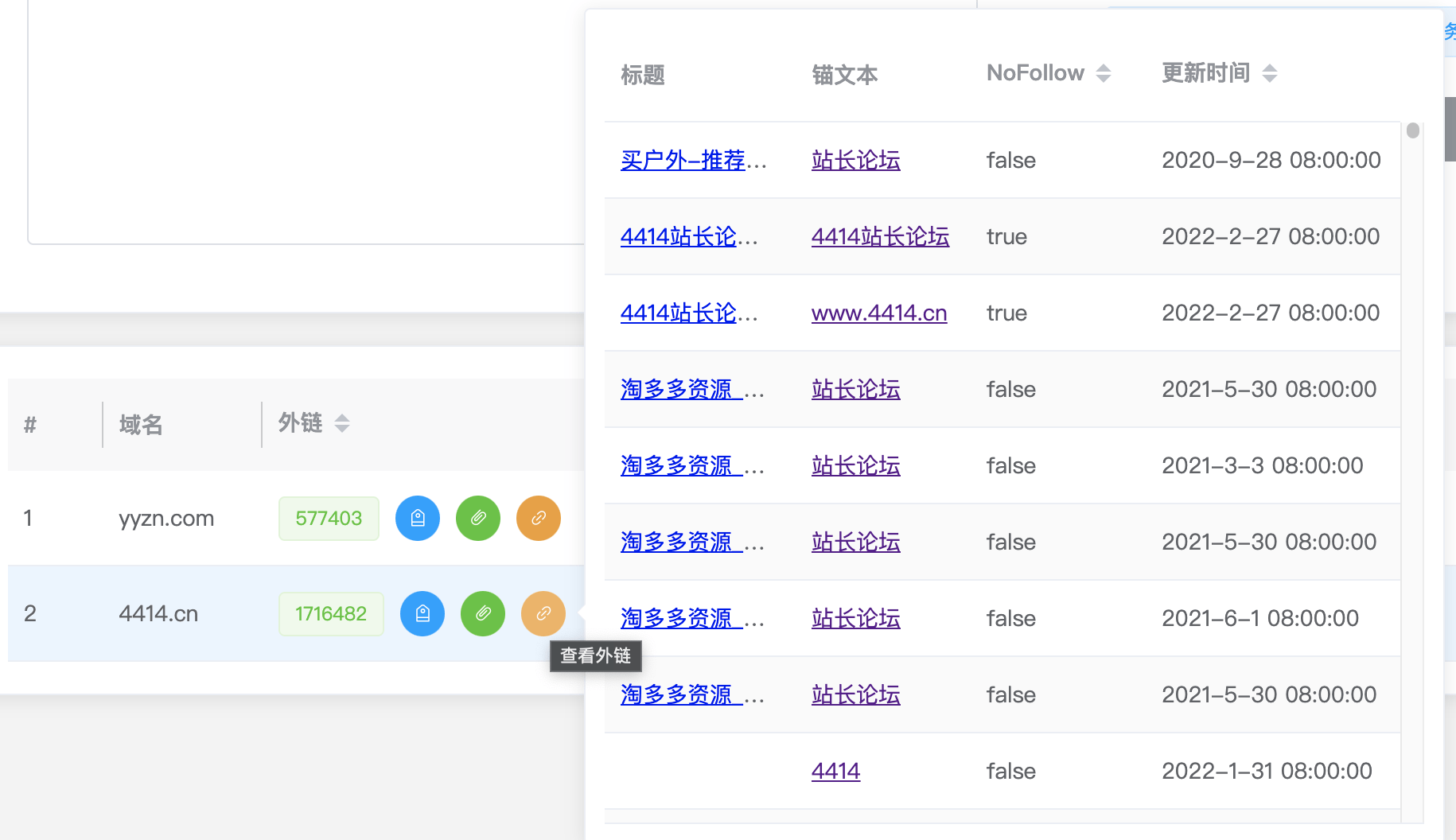Click the blue icon in the yyzn.com row

coord(418,519)
